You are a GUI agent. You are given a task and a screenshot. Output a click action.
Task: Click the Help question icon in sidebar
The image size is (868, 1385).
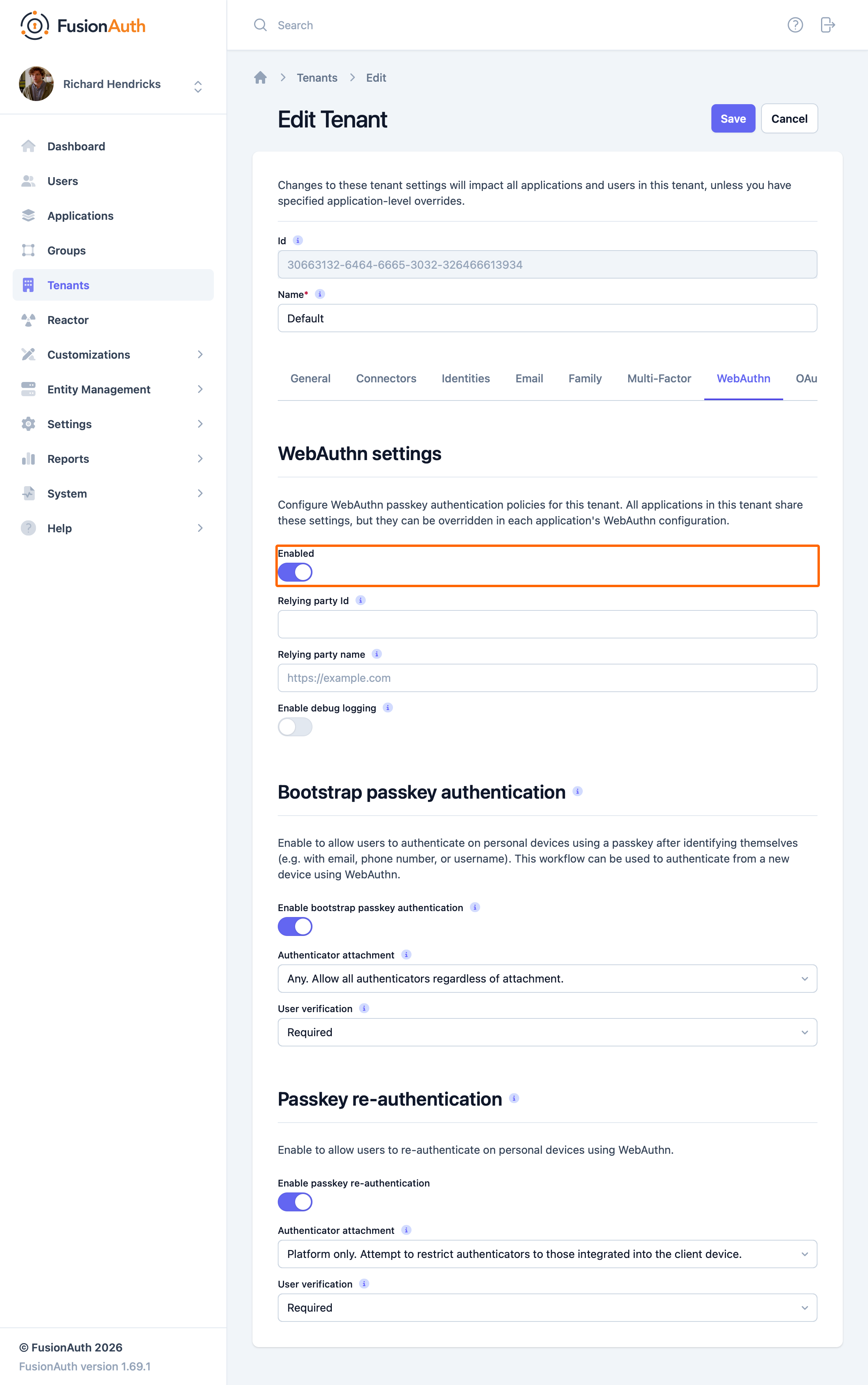coord(28,528)
